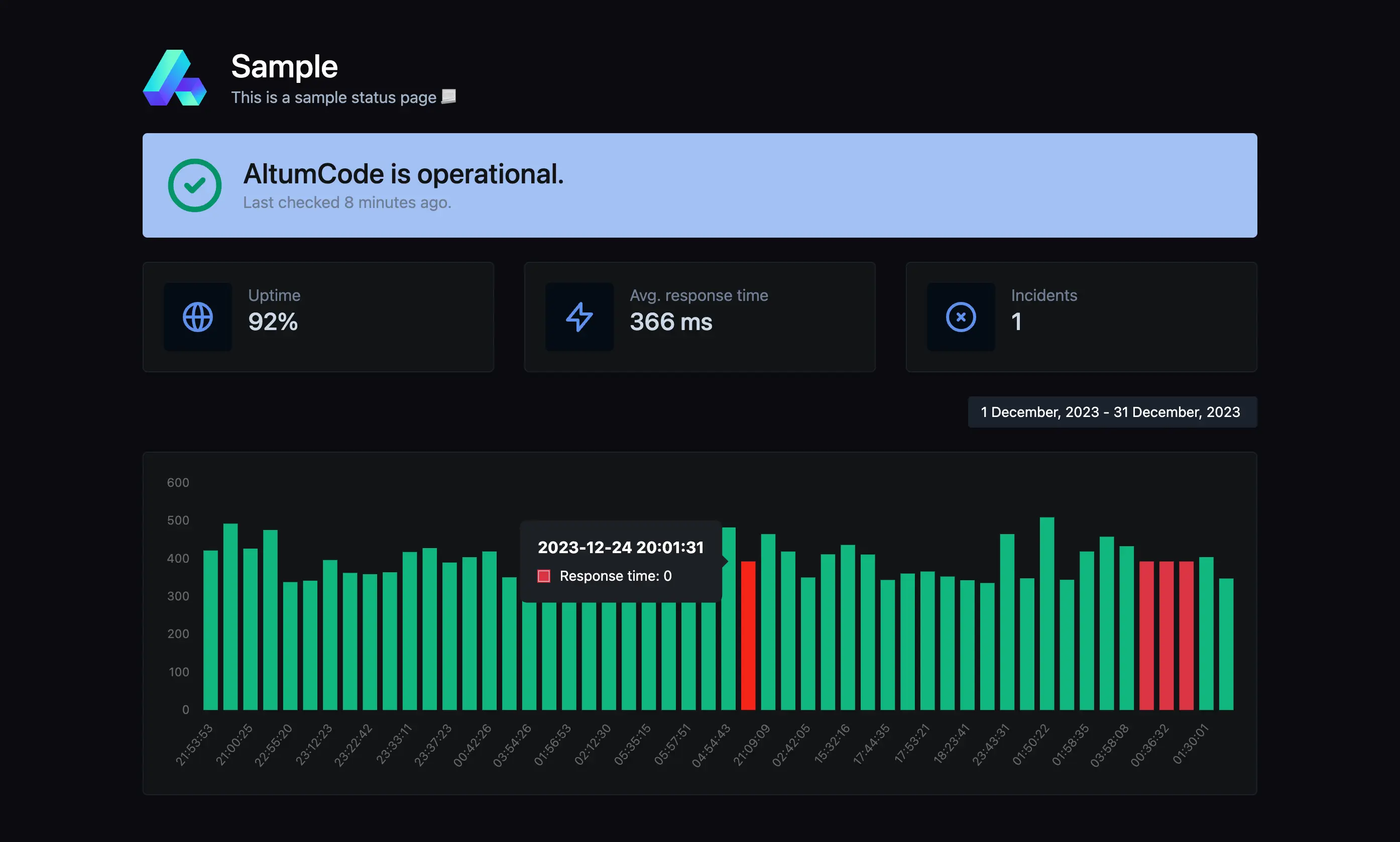Click the first green bar above 21:53:53
The width and height of the screenshot is (1400, 842).
210,630
